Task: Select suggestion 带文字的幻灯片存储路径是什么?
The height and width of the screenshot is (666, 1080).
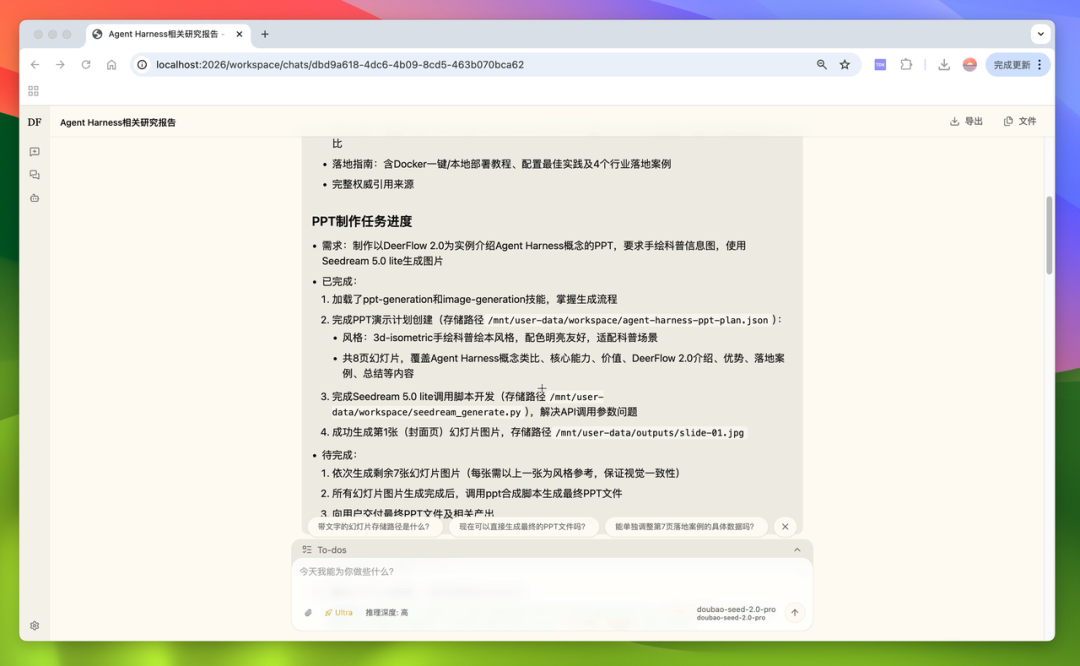Action: click(373, 526)
